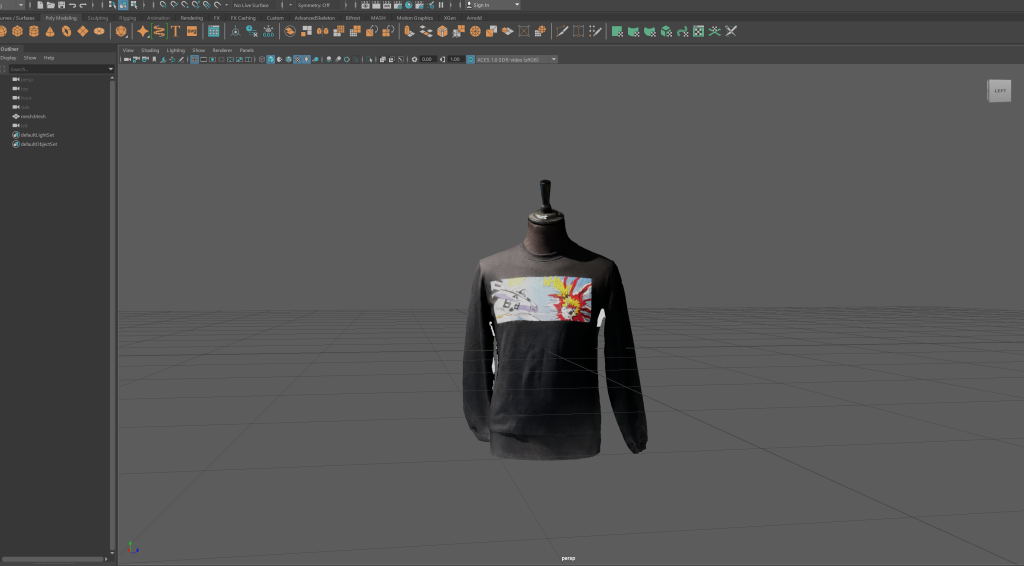Click the viewport bookmarks icon
Image resolution: width=1024 pixels, height=566 pixels.
click(154, 59)
